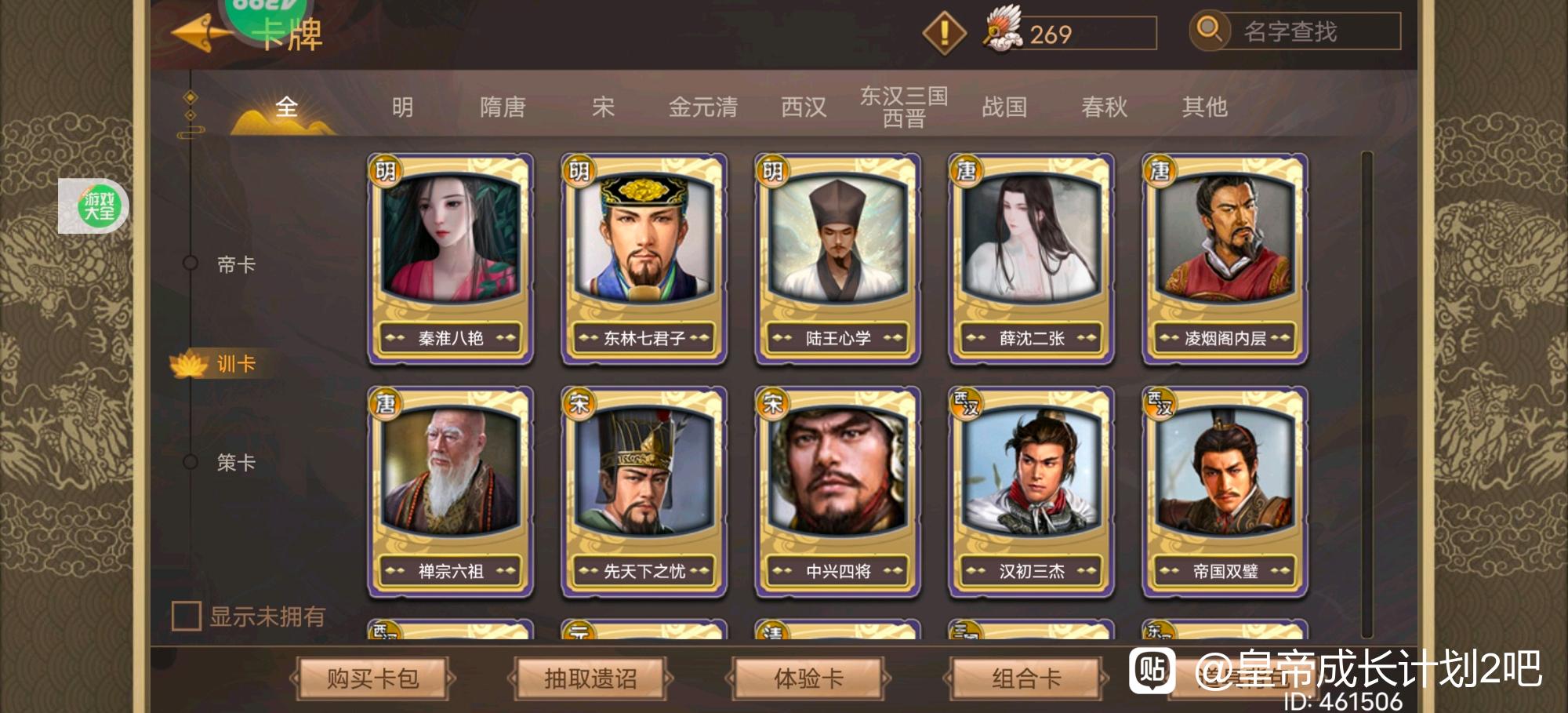Screen dimensions: 1568x713
Task: Open the 体验卡 button
Action: (x=808, y=678)
